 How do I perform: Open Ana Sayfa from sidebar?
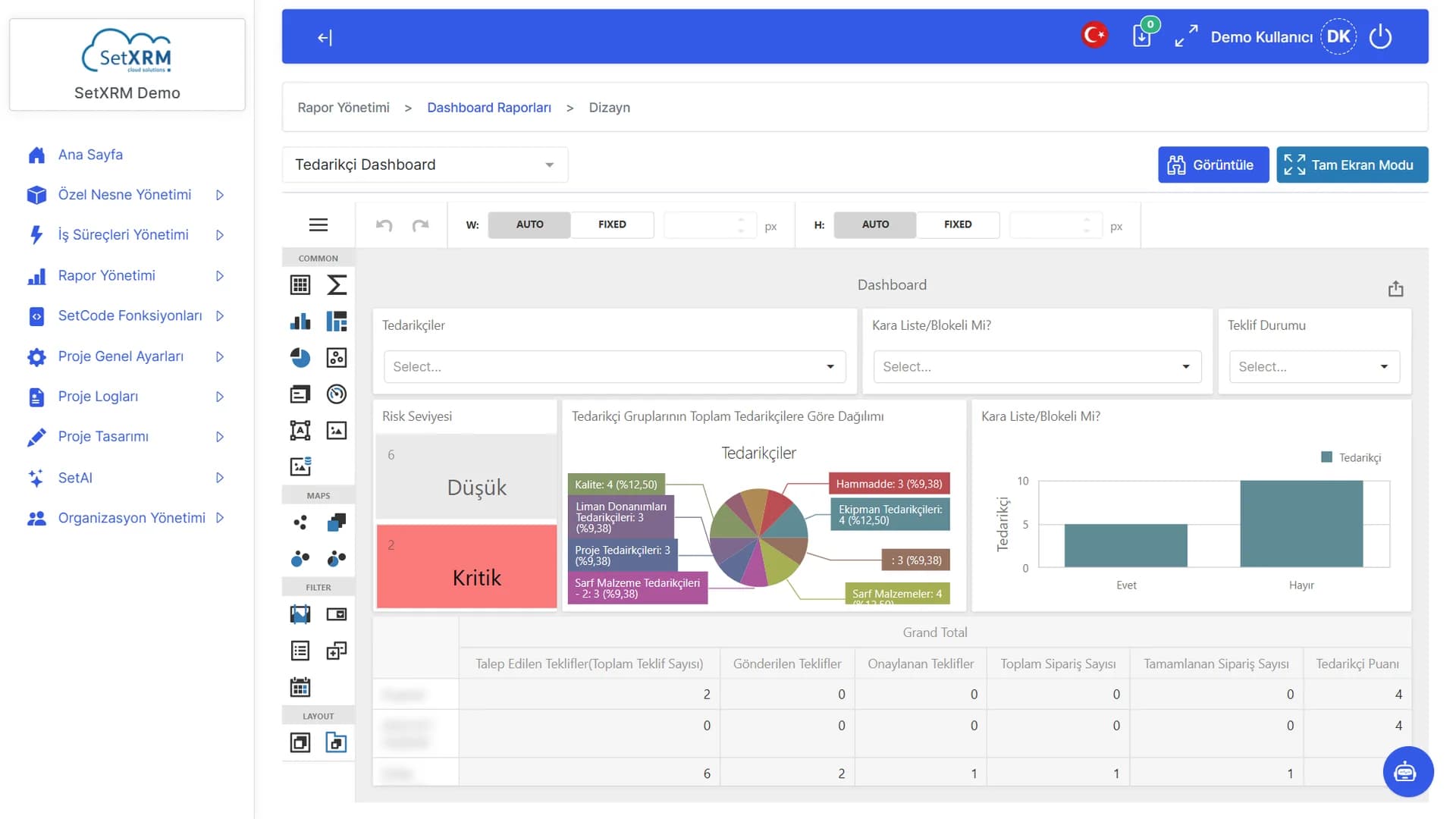[x=91, y=155]
